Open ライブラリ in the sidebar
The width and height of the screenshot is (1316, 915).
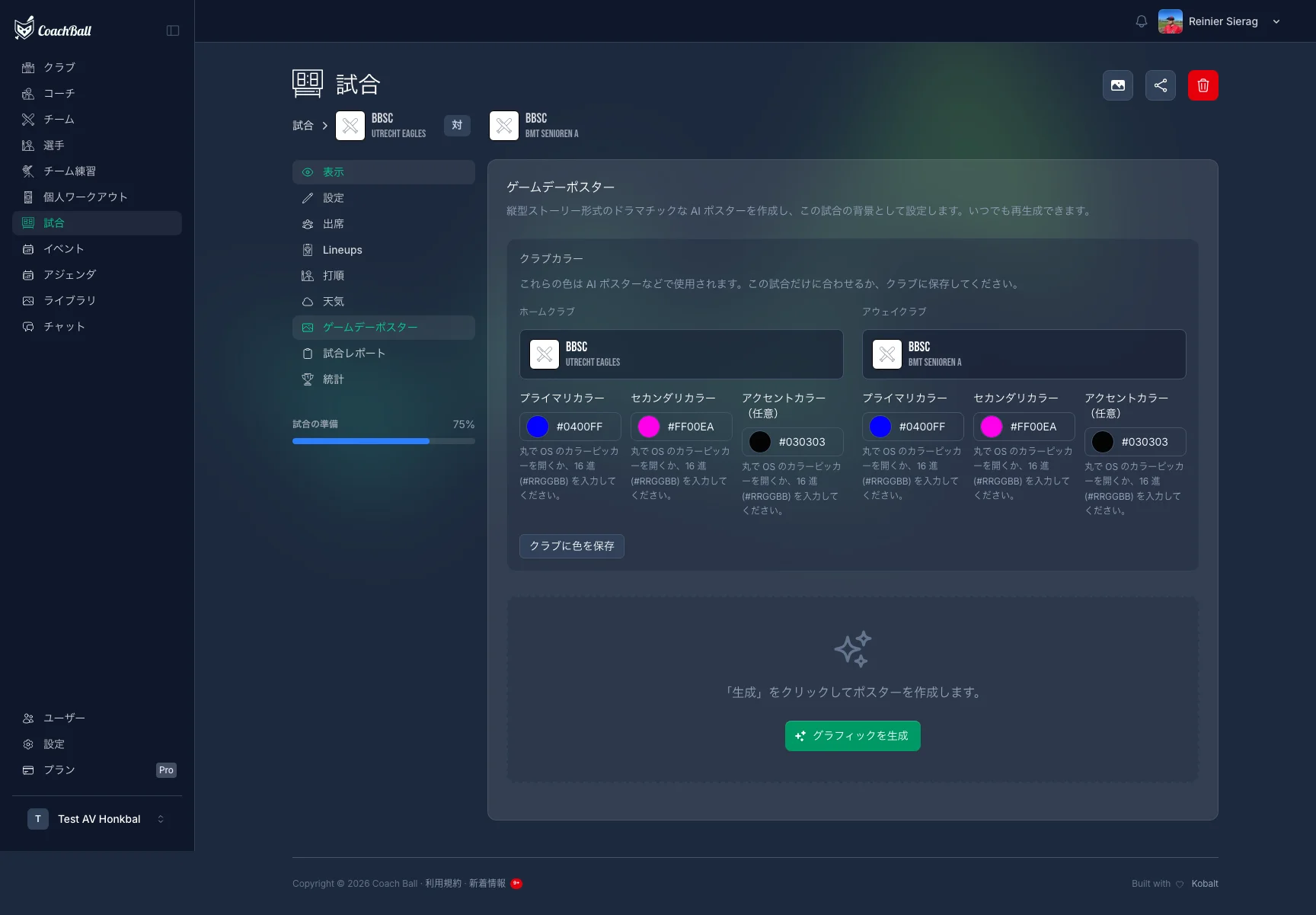(x=97, y=300)
